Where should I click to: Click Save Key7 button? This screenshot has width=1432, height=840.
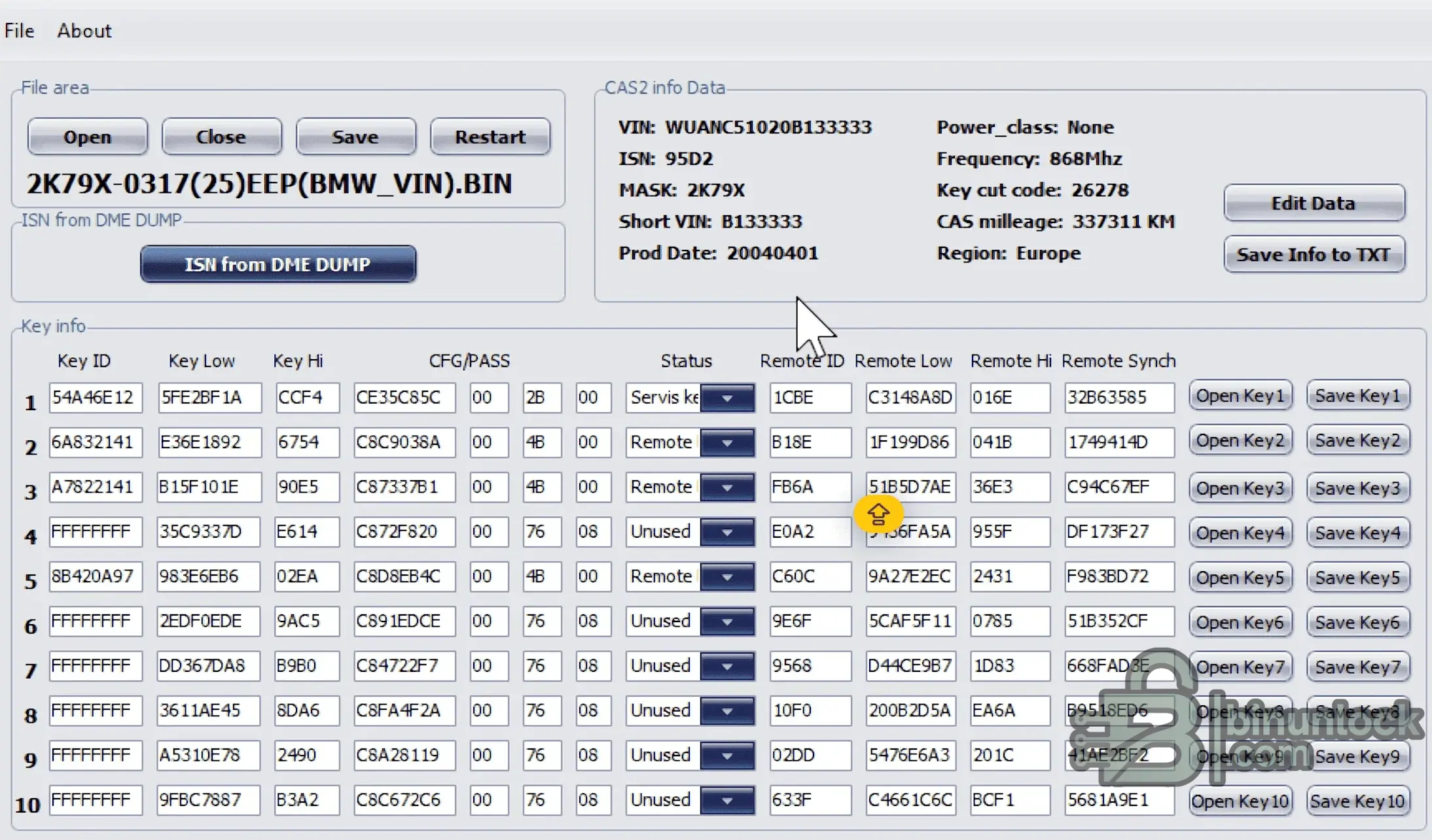[1358, 667]
